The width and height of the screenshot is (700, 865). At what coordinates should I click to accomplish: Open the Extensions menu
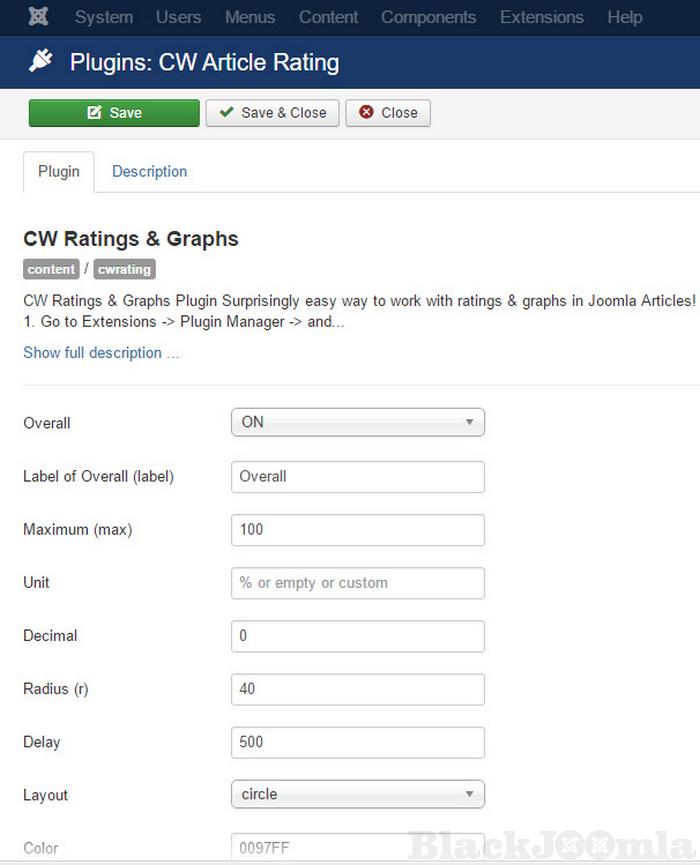pos(541,17)
